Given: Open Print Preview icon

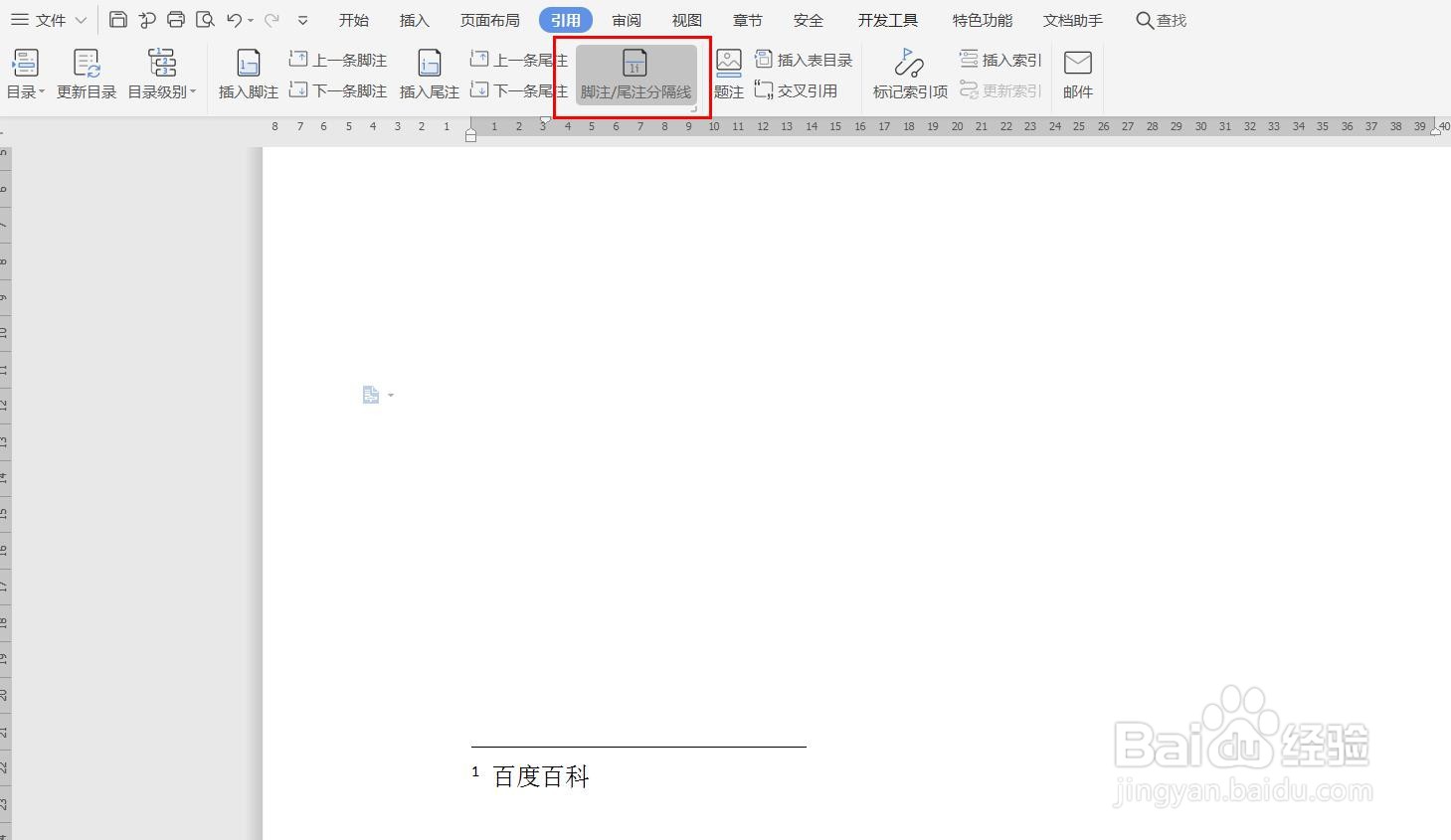Looking at the screenshot, I should 206,20.
